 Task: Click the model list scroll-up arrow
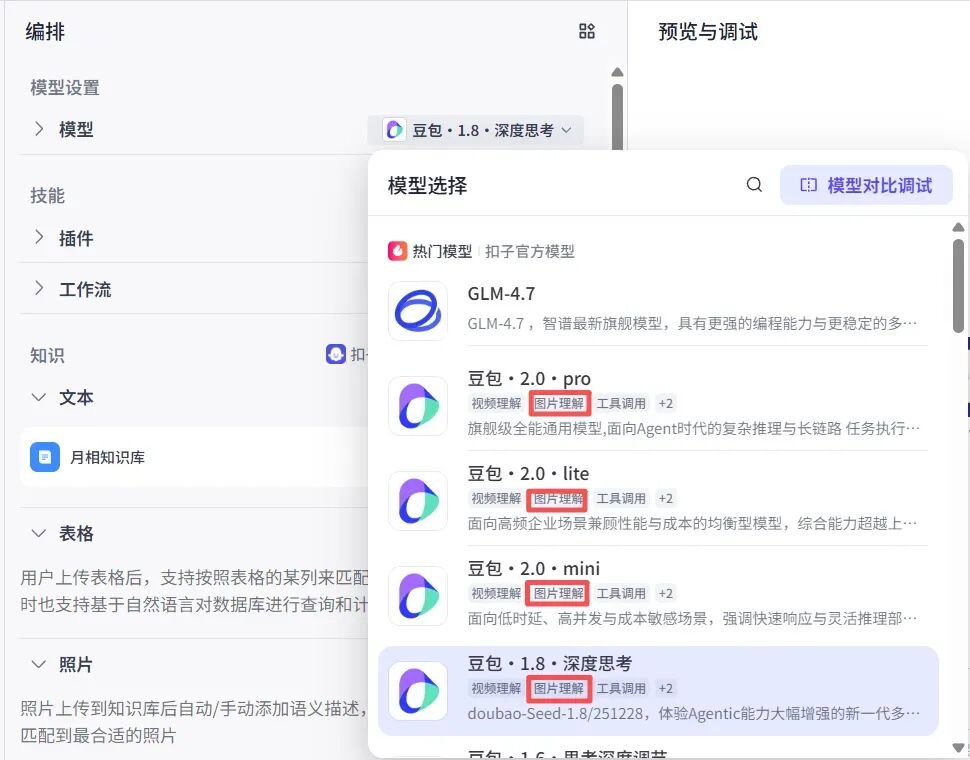coord(958,227)
